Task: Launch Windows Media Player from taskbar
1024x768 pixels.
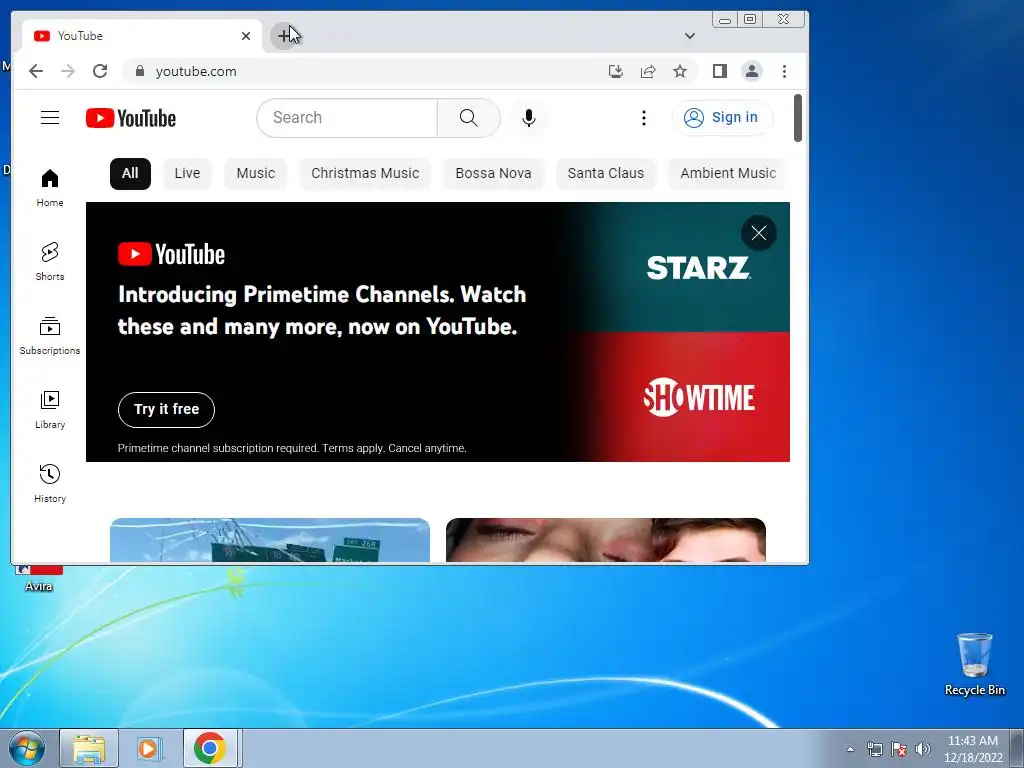Action: coord(149,748)
